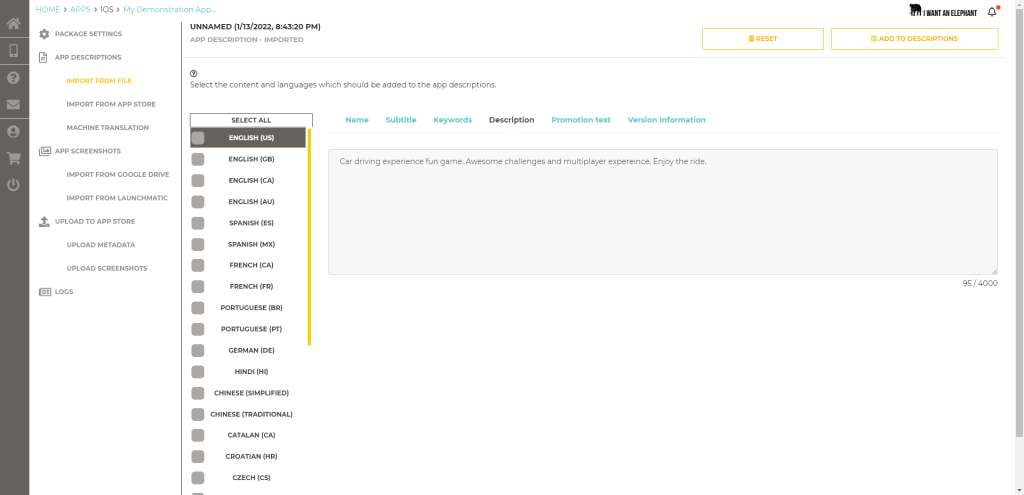The image size is (1024, 495).
Task: Open My Demonstration App breadcrumb link
Action: (x=170, y=10)
